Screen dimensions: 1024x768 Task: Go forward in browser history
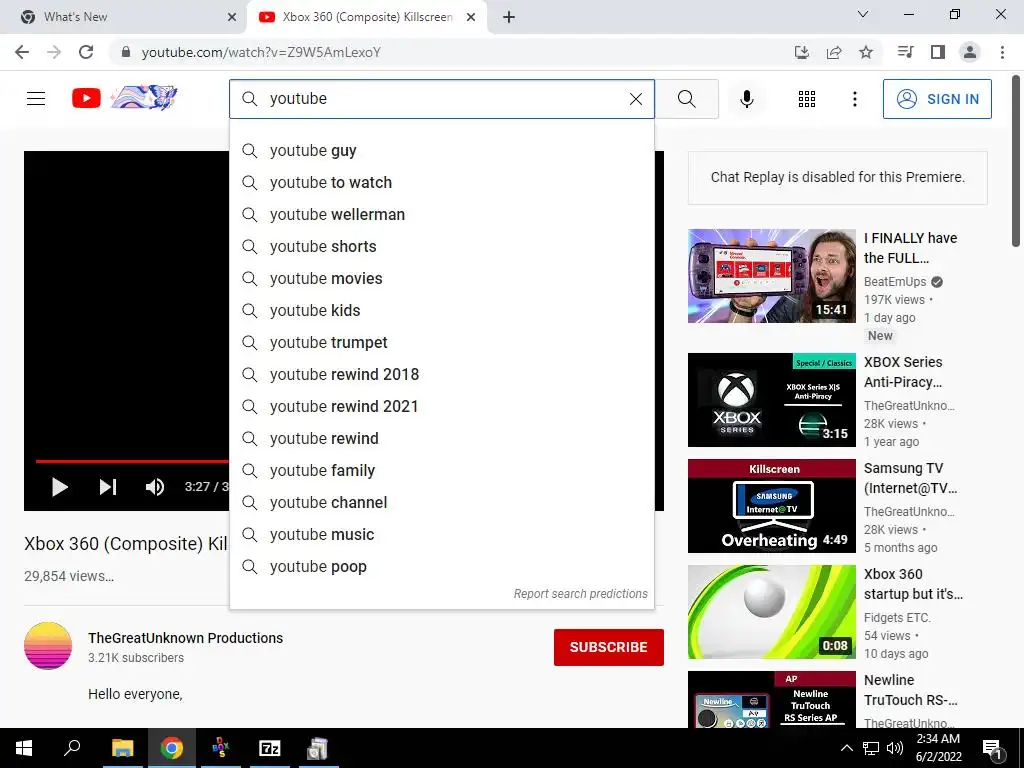54,52
